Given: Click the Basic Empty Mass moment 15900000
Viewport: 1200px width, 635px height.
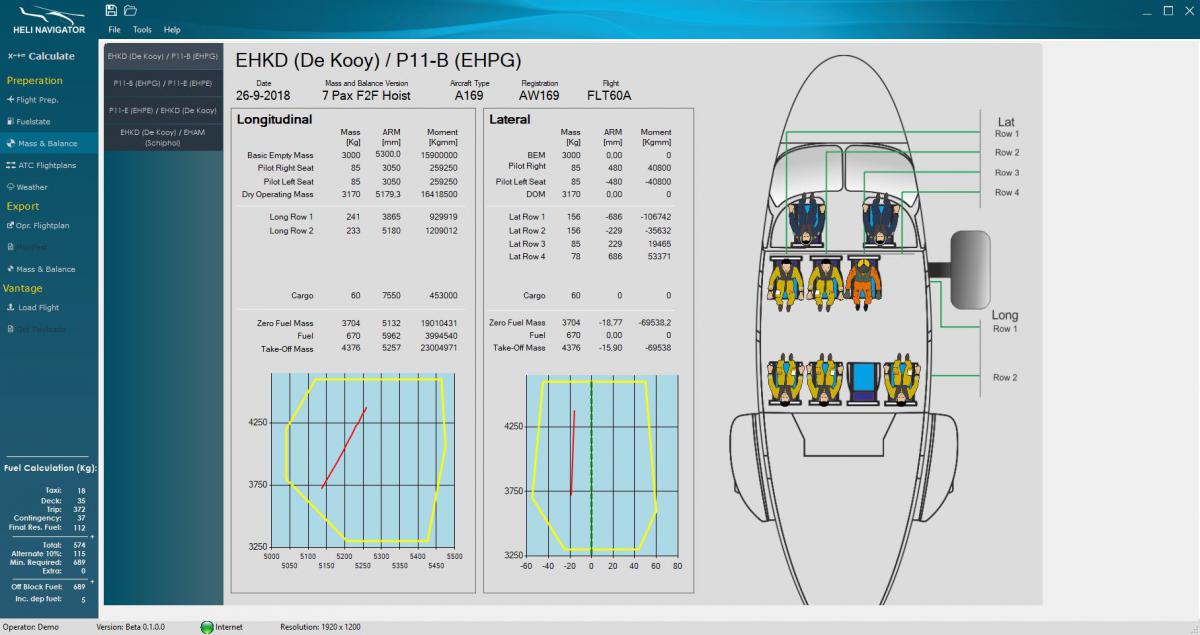Looking at the screenshot, I should 438,156.
